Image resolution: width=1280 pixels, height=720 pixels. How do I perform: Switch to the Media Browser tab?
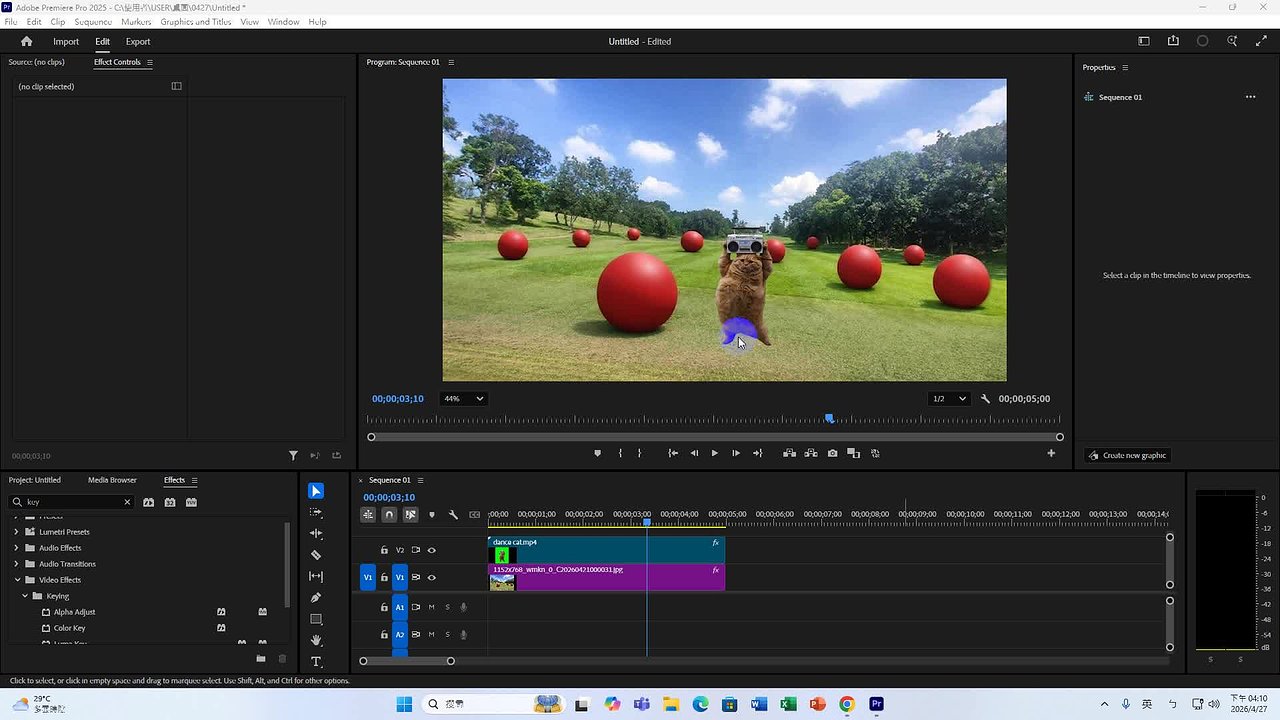click(x=112, y=480)
